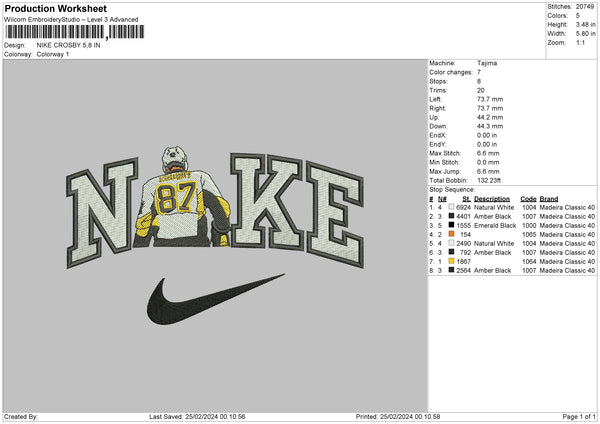Viewport: 600px width, 424px height.
Task: Click 'Emerald Black' description in row 3
Action: [x=495, y=225]
